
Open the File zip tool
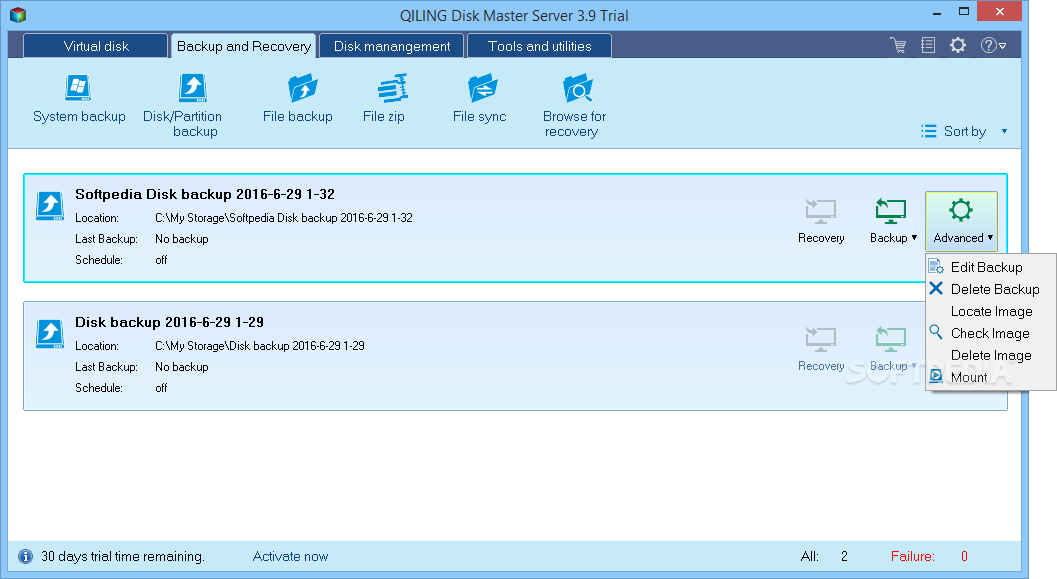(x=384, y=98)
